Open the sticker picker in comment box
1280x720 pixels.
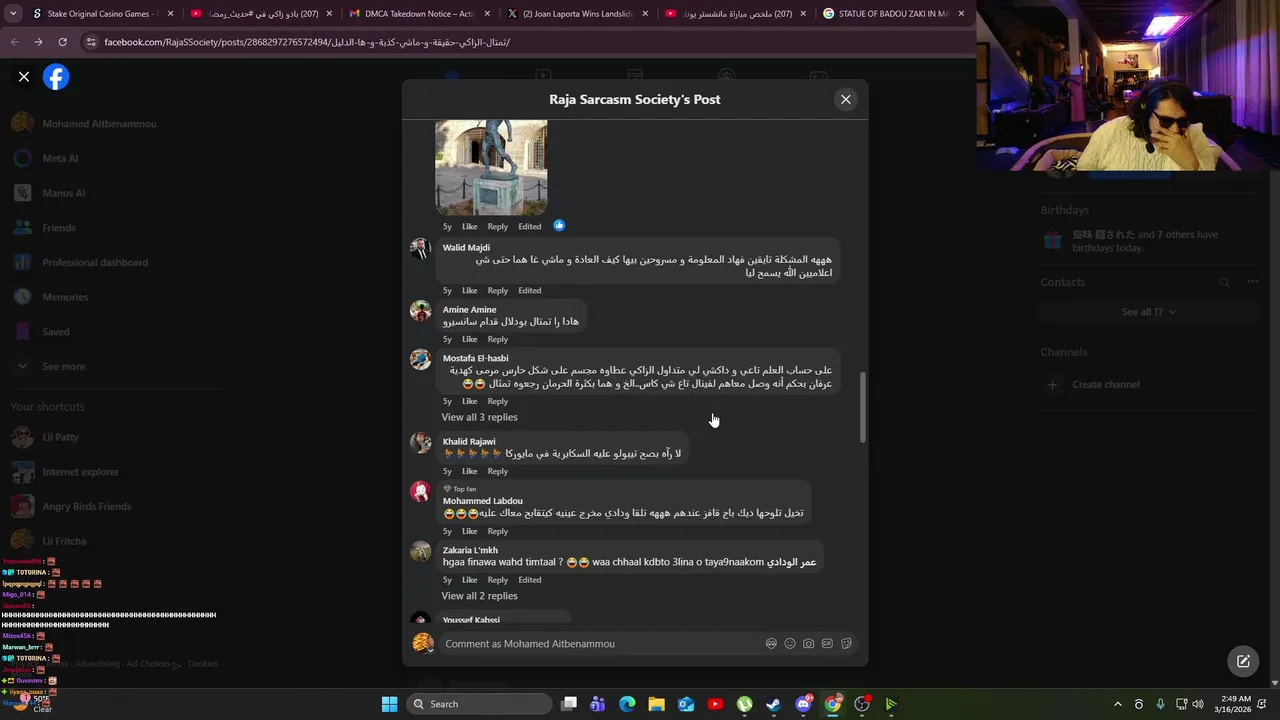846,644
